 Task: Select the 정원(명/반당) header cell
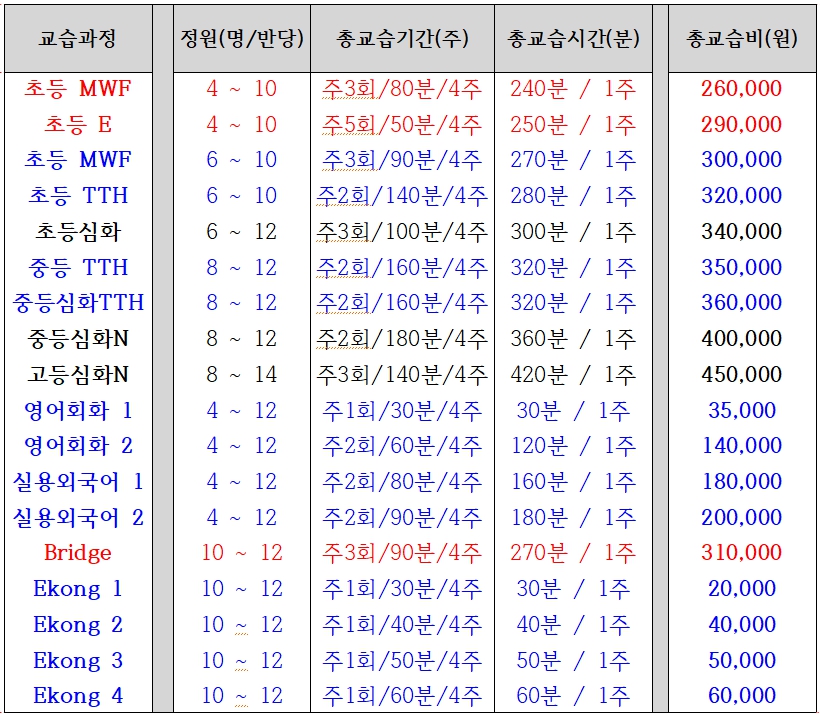tap(241, 39)
